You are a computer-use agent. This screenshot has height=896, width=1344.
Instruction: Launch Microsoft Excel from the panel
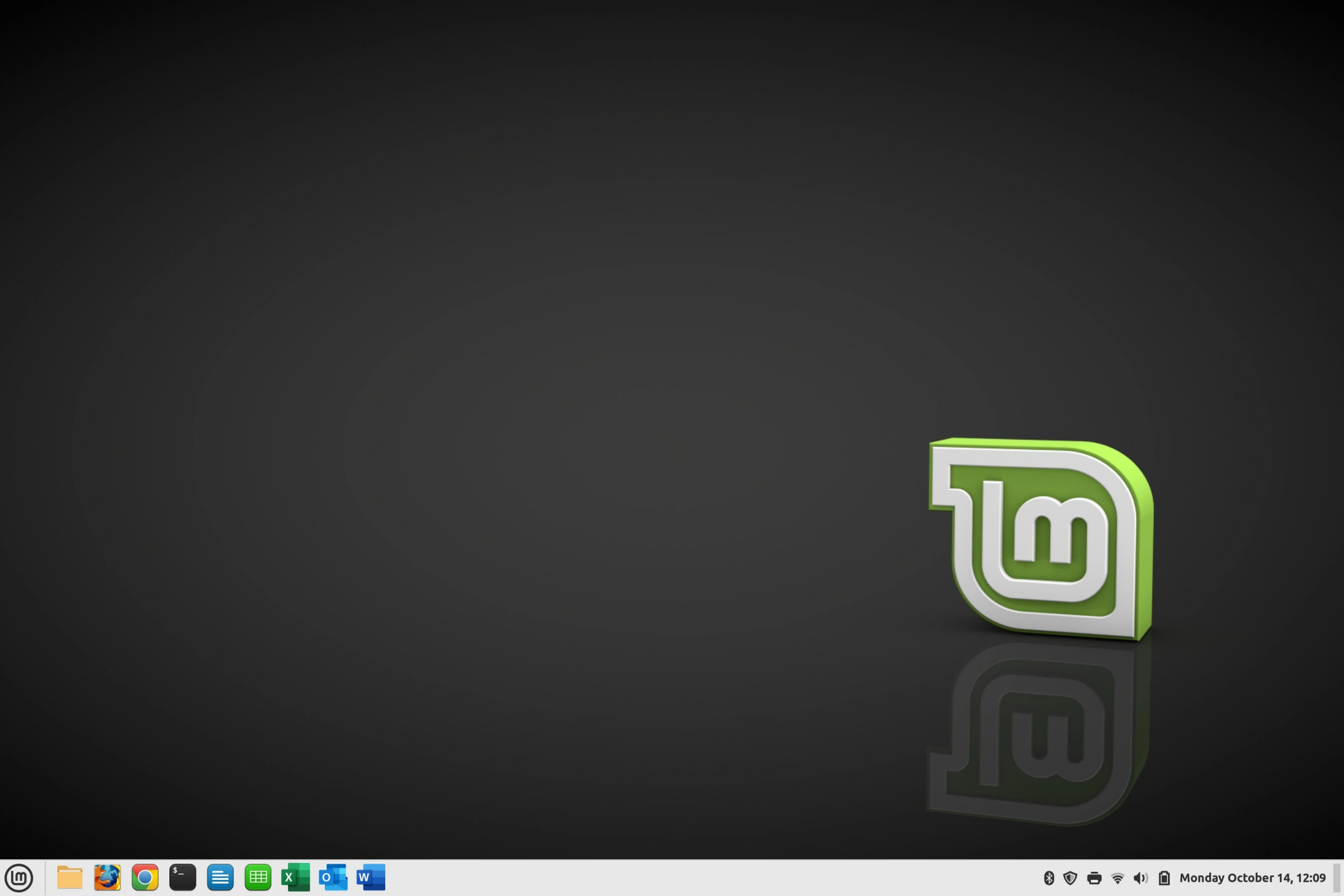point(296,878)
